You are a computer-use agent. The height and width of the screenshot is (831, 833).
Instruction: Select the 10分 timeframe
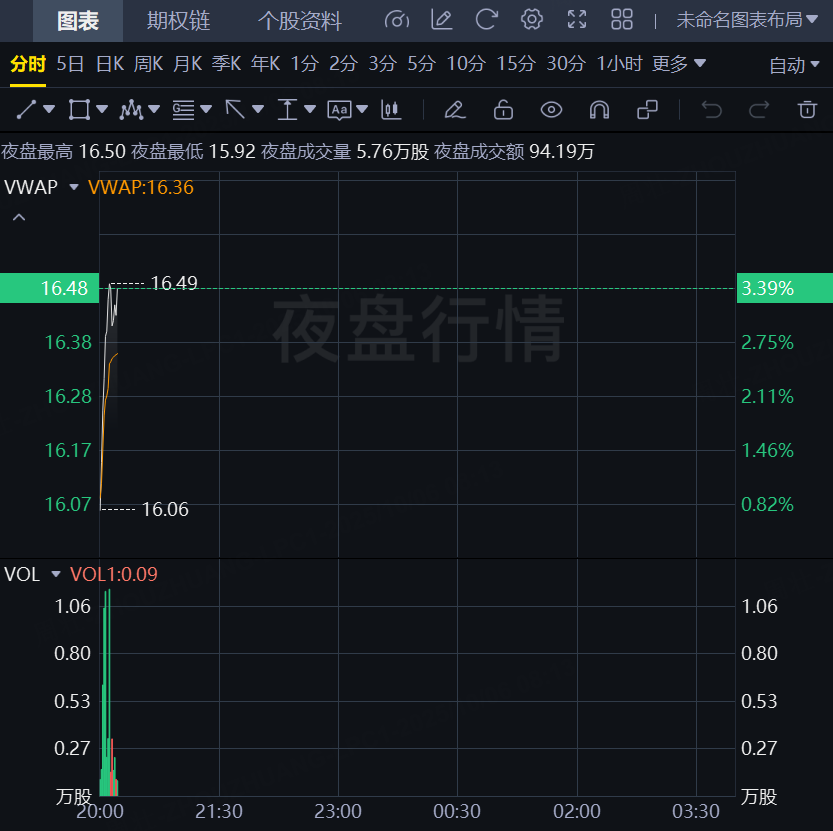(x=466, y=64)
